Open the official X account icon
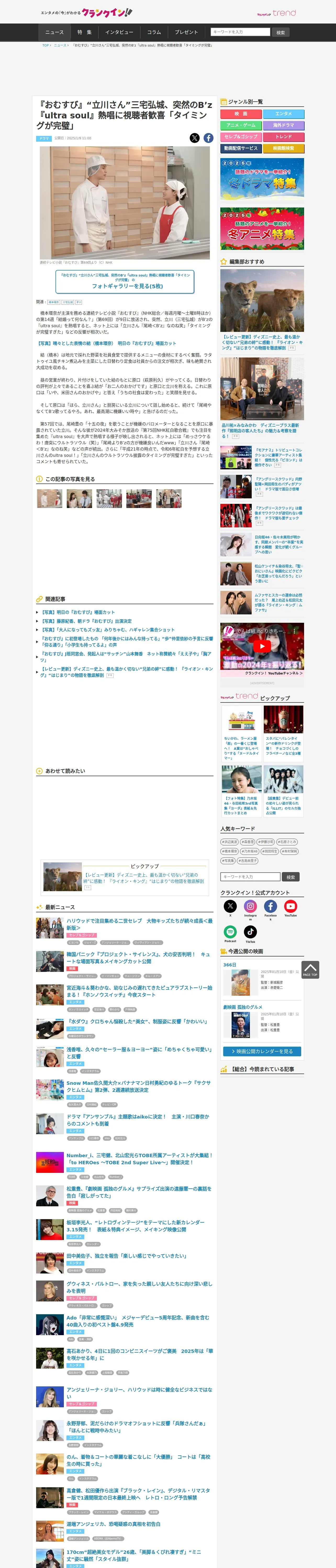Image resolution: width=336 pixels, height=1568 pixels. coord(230,906)
